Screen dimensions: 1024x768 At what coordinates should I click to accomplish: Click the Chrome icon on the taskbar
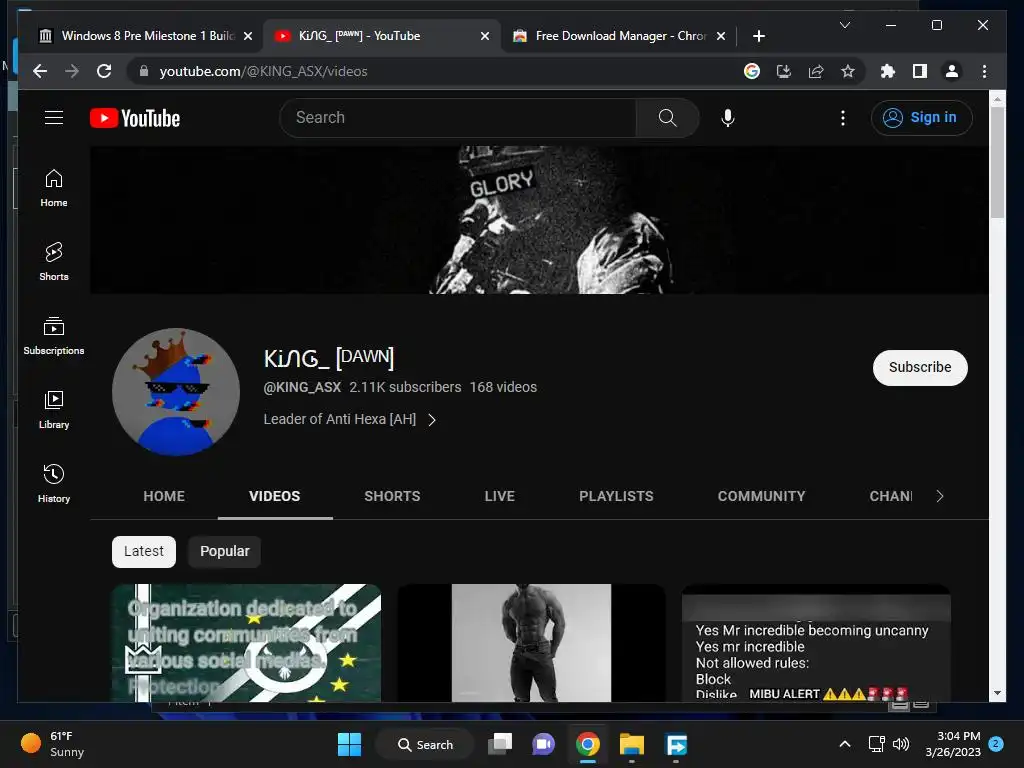click(588, 744)
